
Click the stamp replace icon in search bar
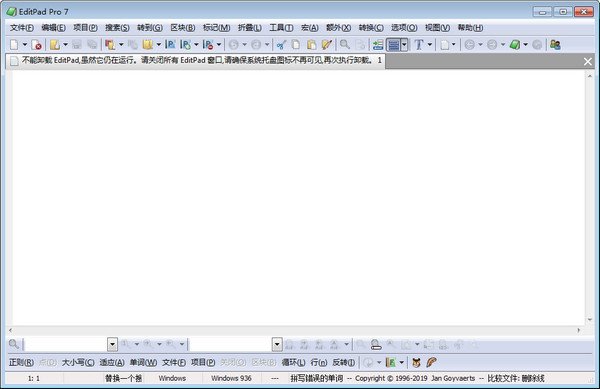pos(376,345)
